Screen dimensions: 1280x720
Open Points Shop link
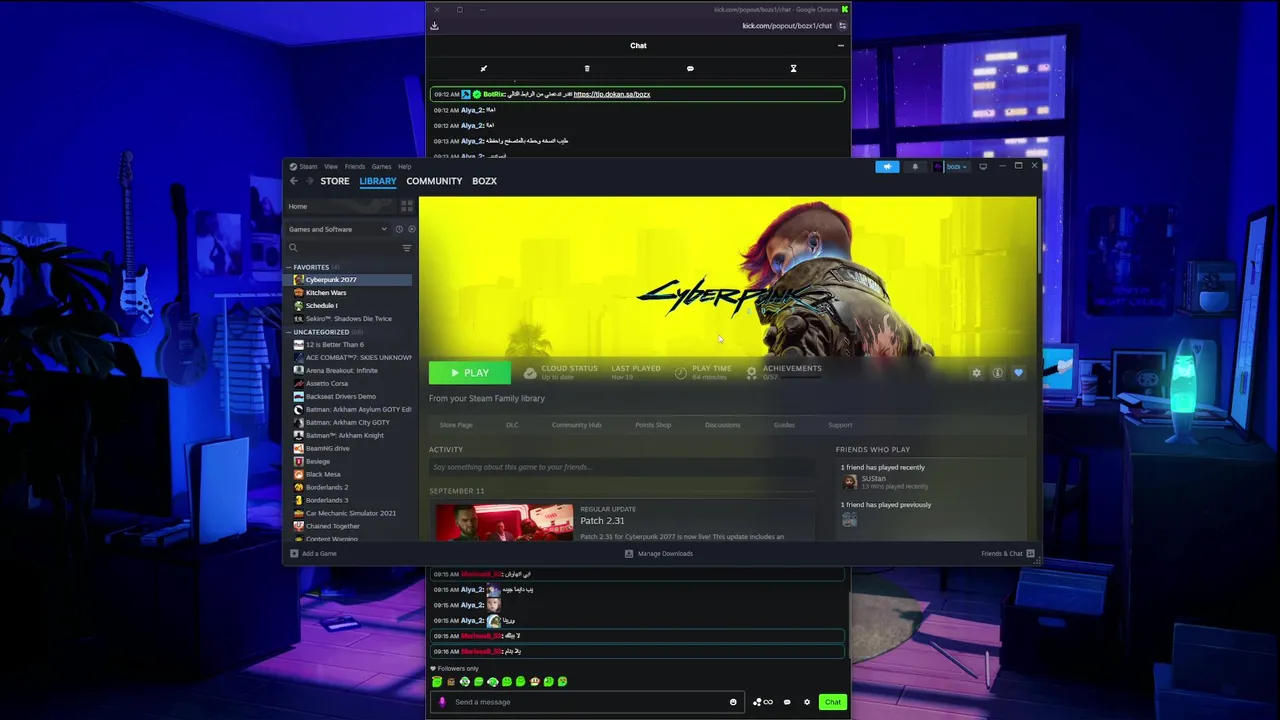click(653, 425)
